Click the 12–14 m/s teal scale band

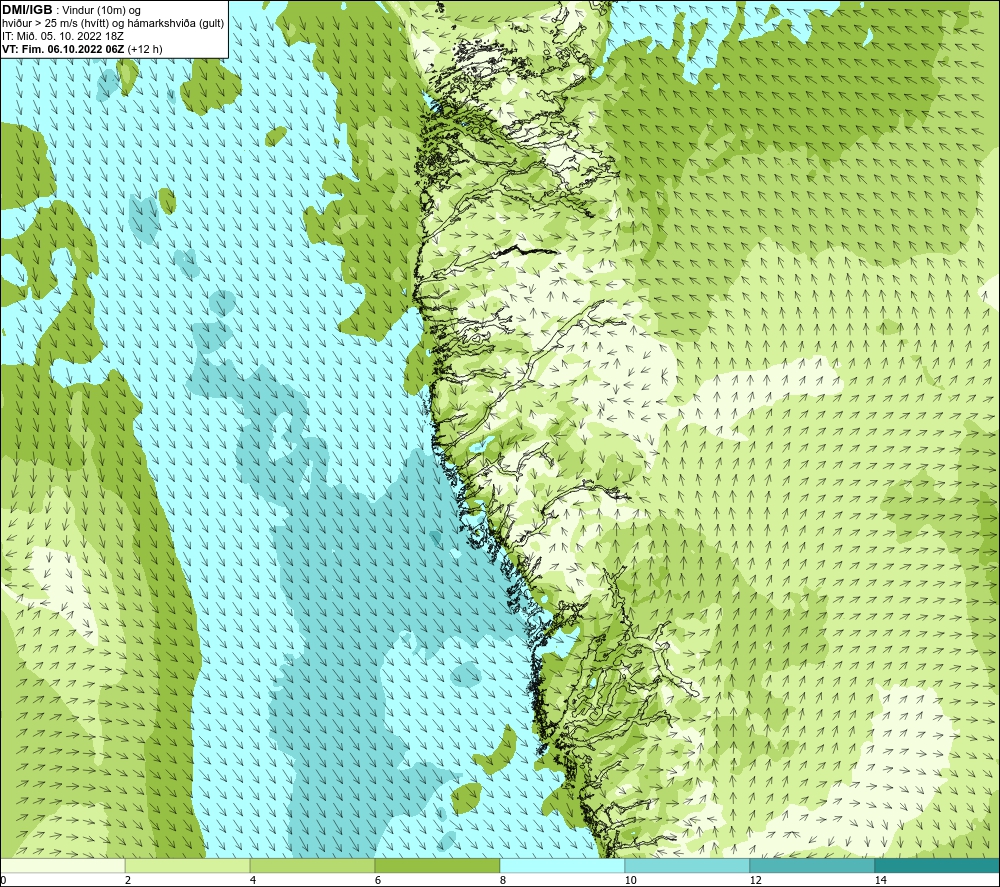coord(812,865)
